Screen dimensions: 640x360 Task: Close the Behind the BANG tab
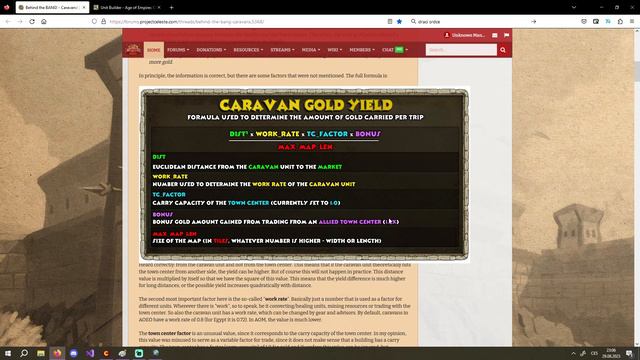pos(84,7)
